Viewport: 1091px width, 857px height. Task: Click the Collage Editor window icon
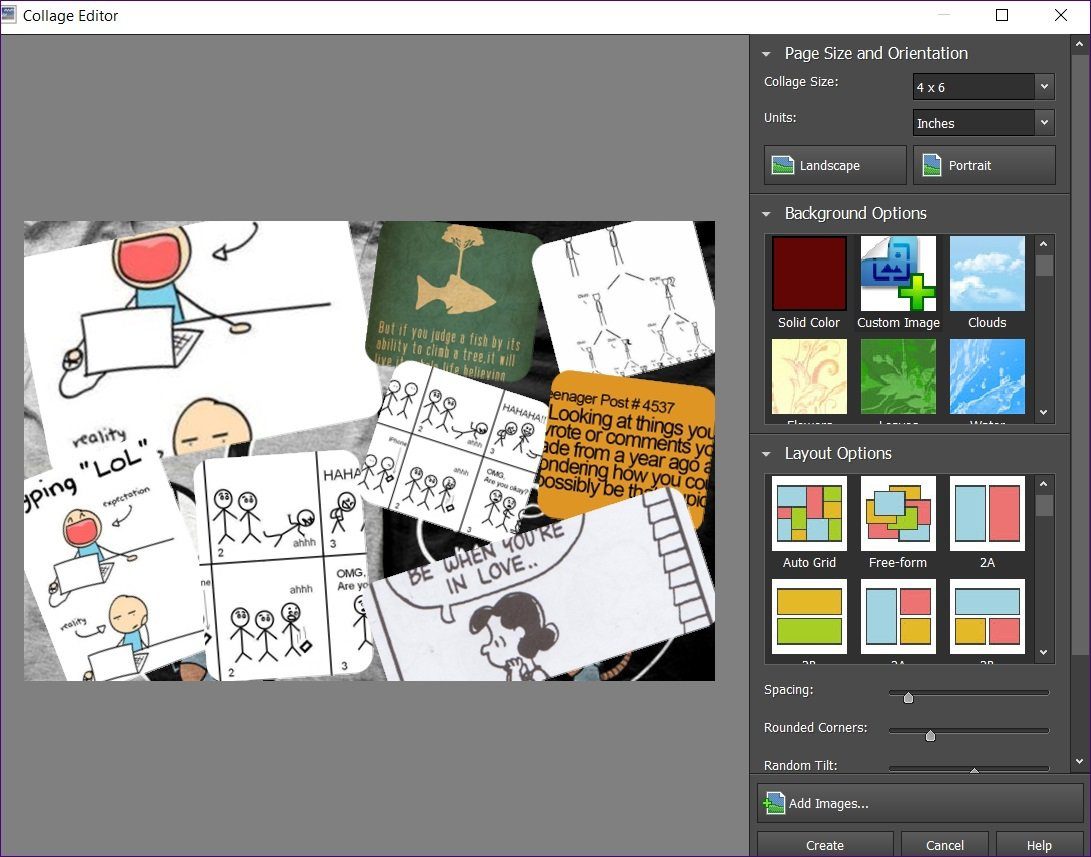[x=8, y=15]
